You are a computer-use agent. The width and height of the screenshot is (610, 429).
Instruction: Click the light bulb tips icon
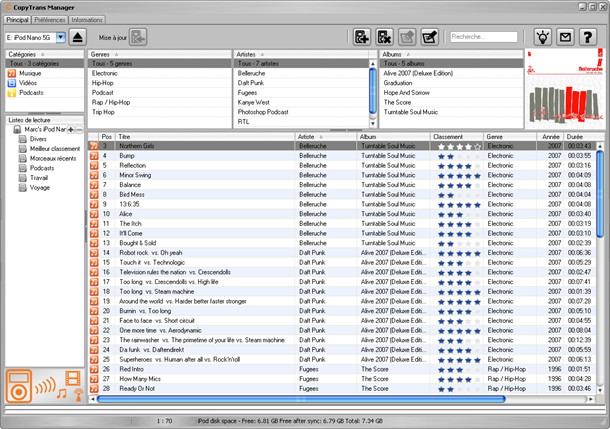[x=543, y=37]
